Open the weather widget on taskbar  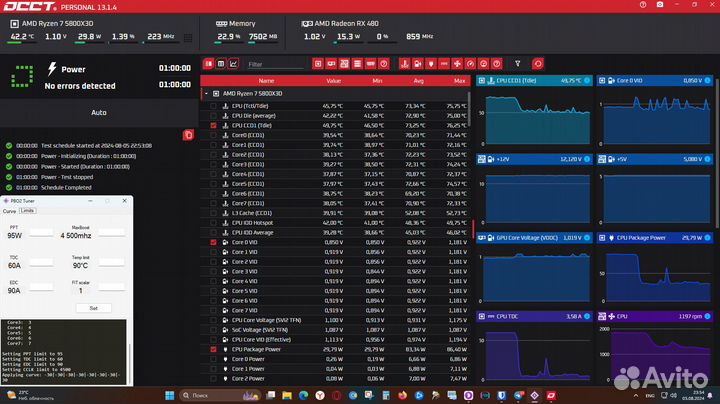[30, 395]
